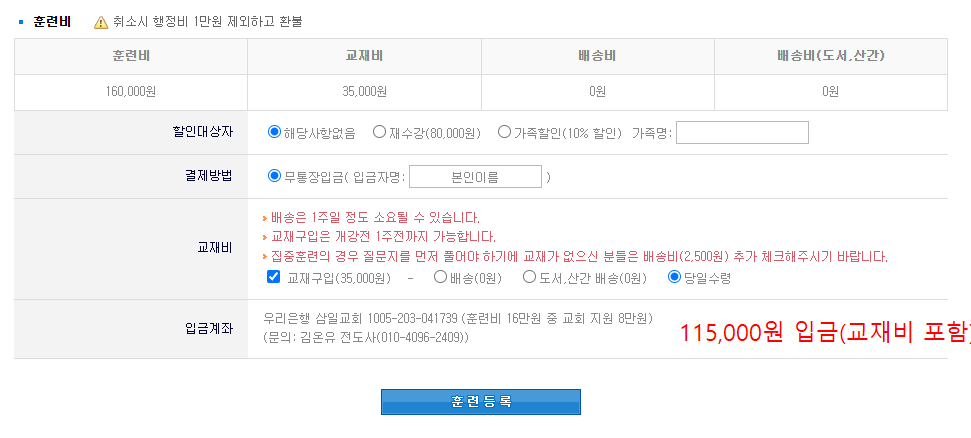This screenshot has width=971, height=438.
Task: Click the 가족명 text field
Action: tap(742, 132)
